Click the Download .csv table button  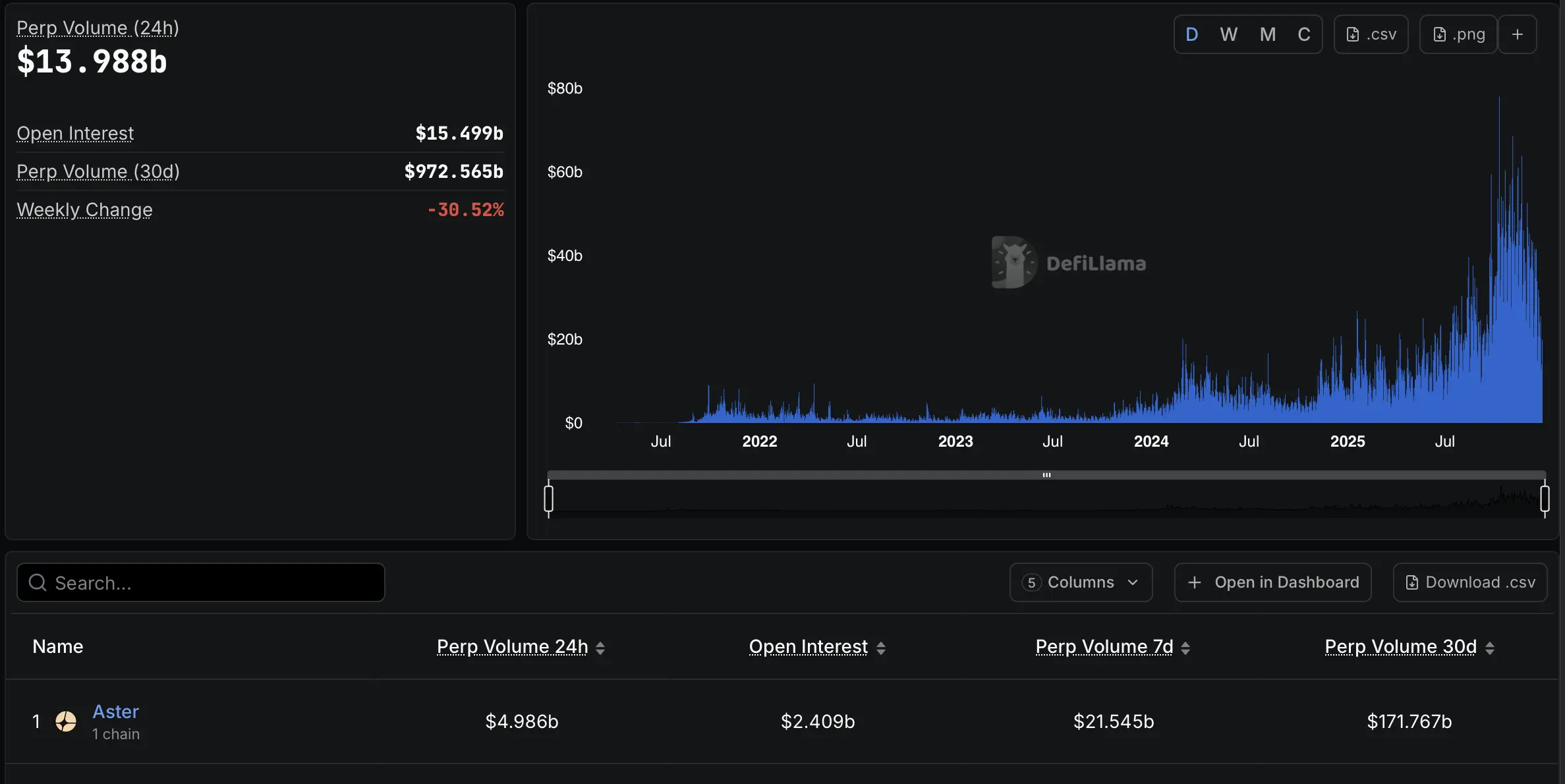click(x=1470, y=582)
